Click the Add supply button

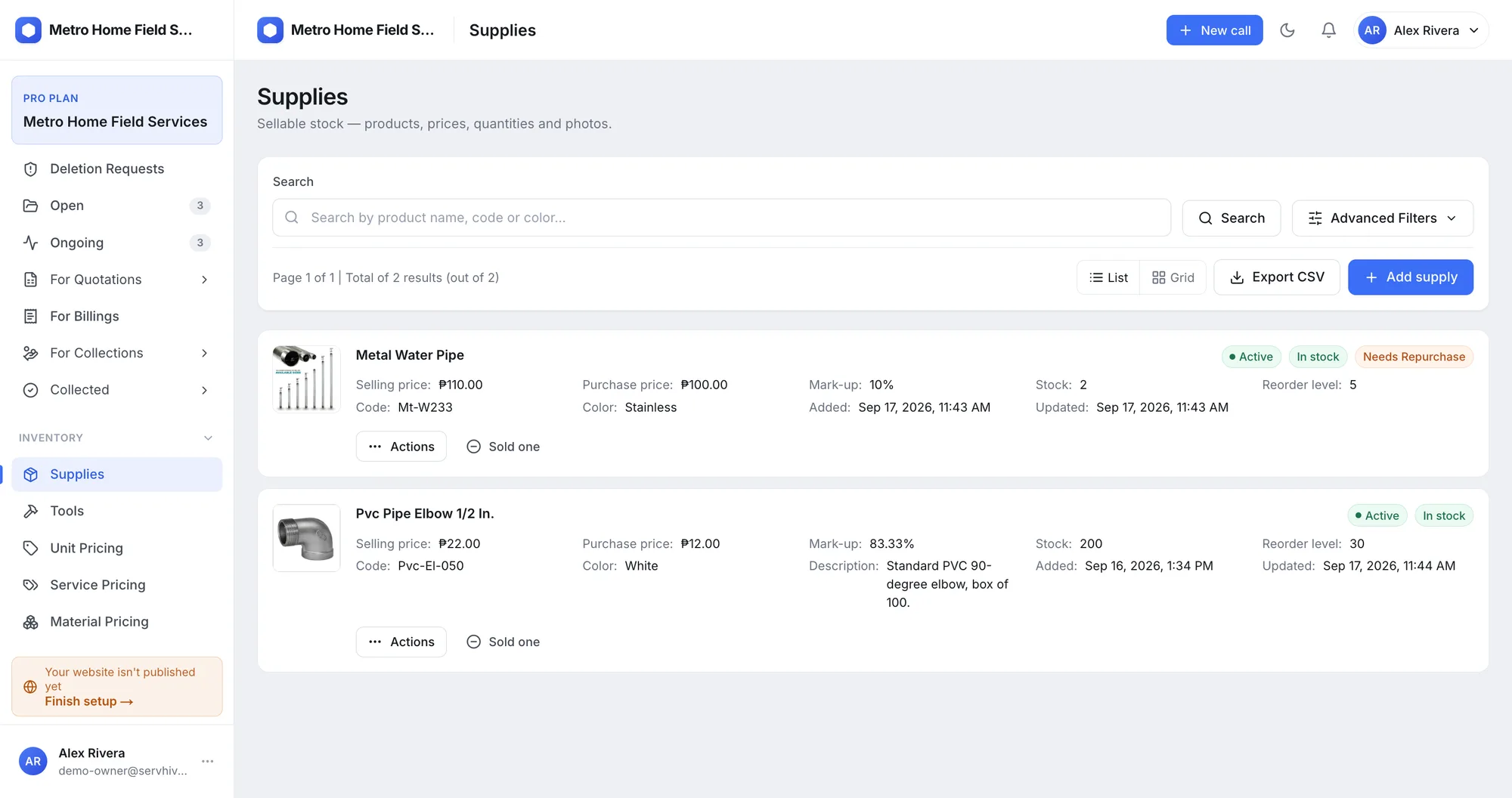pyautogui.click(x=1410, y=277)
